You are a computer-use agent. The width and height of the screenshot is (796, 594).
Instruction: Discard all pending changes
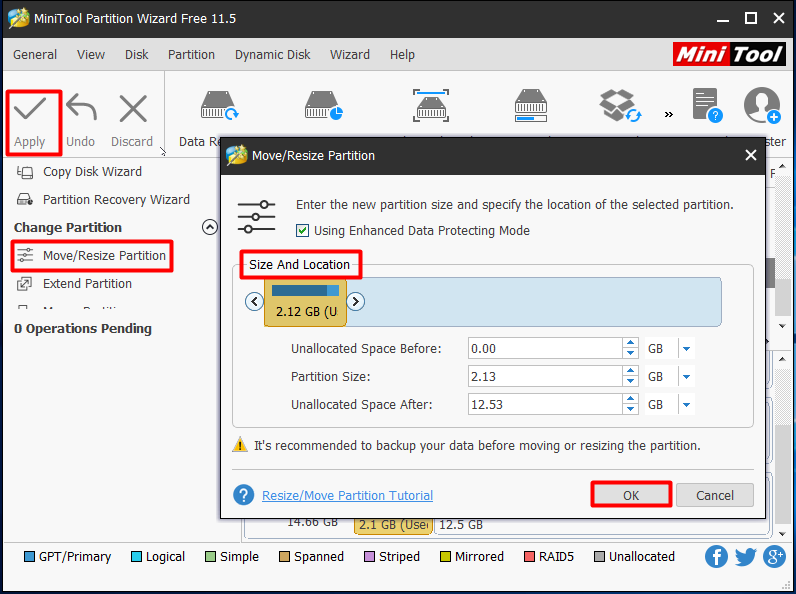pos(132,122)
